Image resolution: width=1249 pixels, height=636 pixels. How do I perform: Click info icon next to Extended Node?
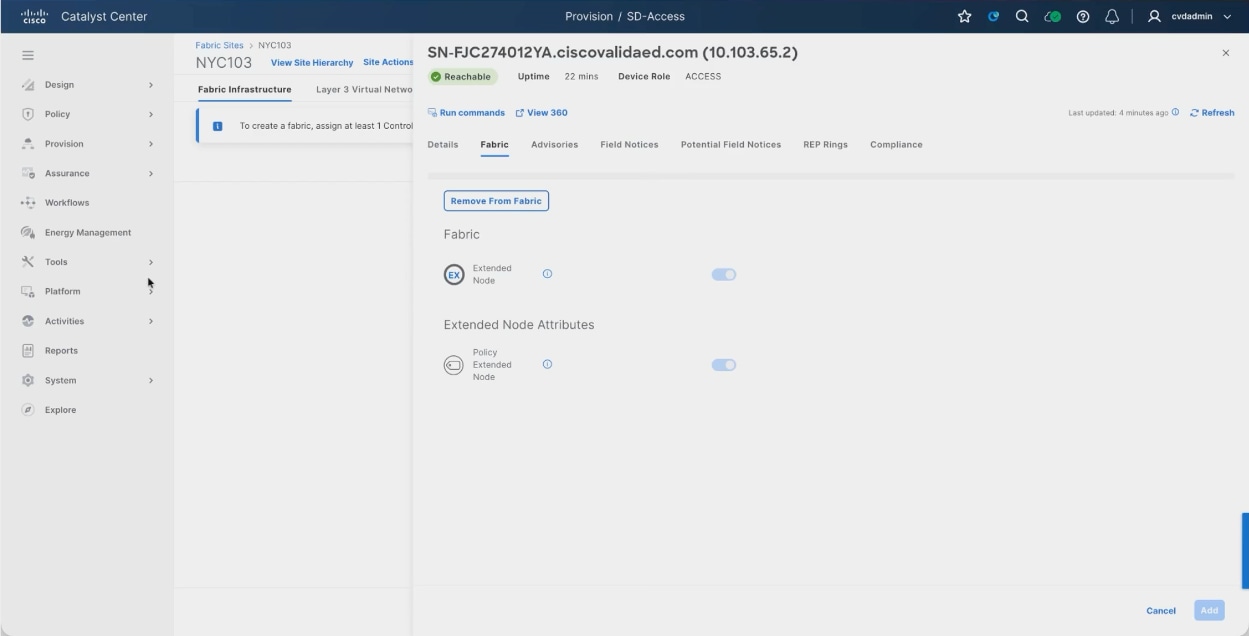coord(547,274)
